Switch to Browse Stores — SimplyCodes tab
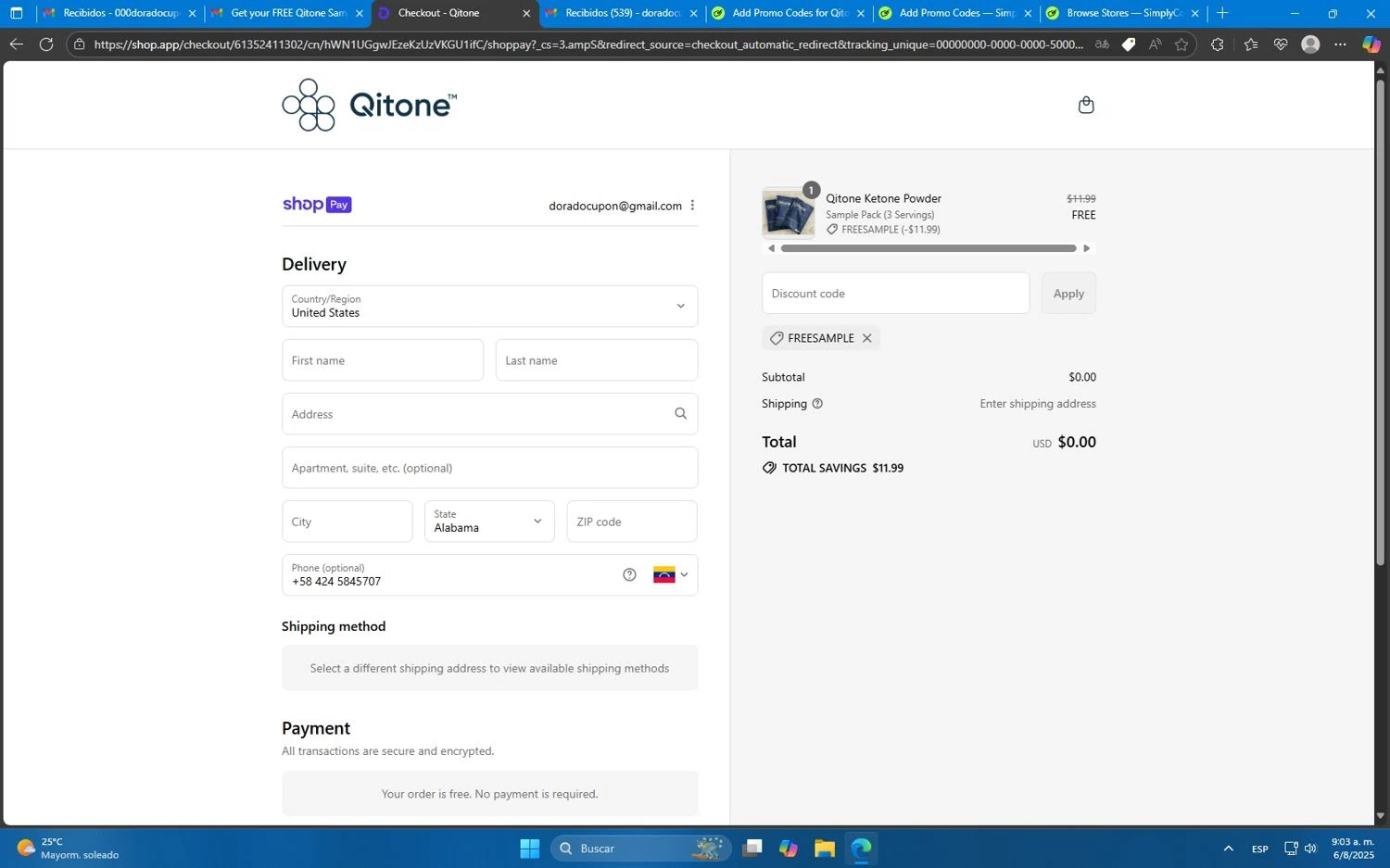1390x868 pixels. click(x=1122, y=13)
